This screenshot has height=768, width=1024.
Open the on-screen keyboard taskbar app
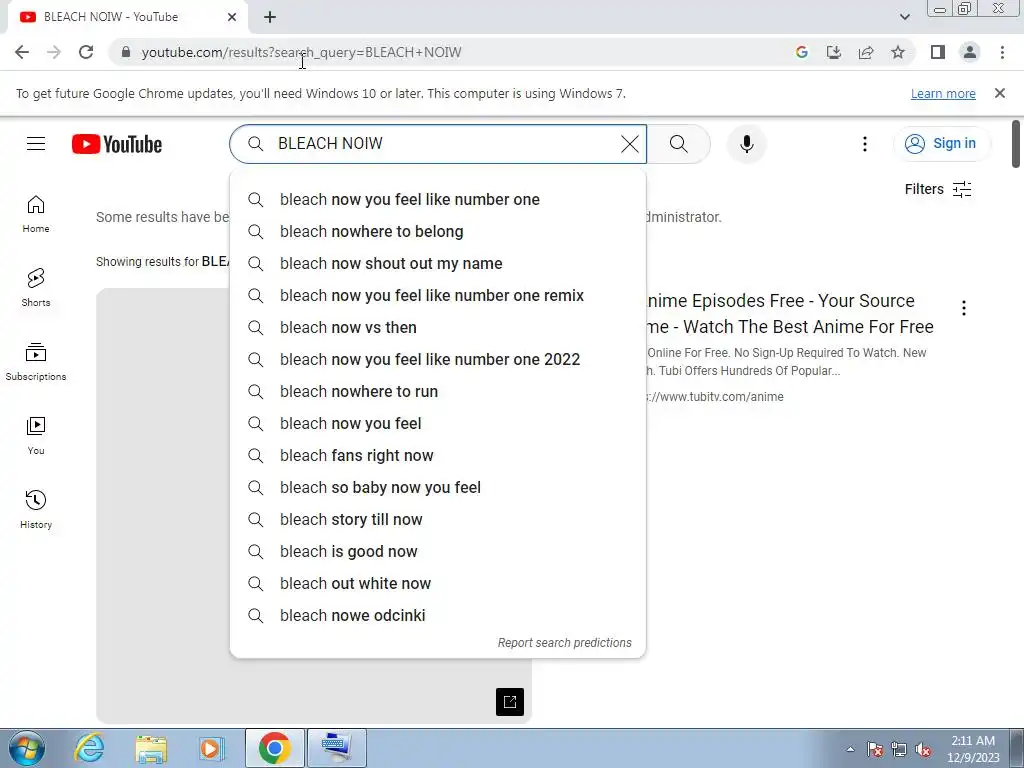coord(337,748)
